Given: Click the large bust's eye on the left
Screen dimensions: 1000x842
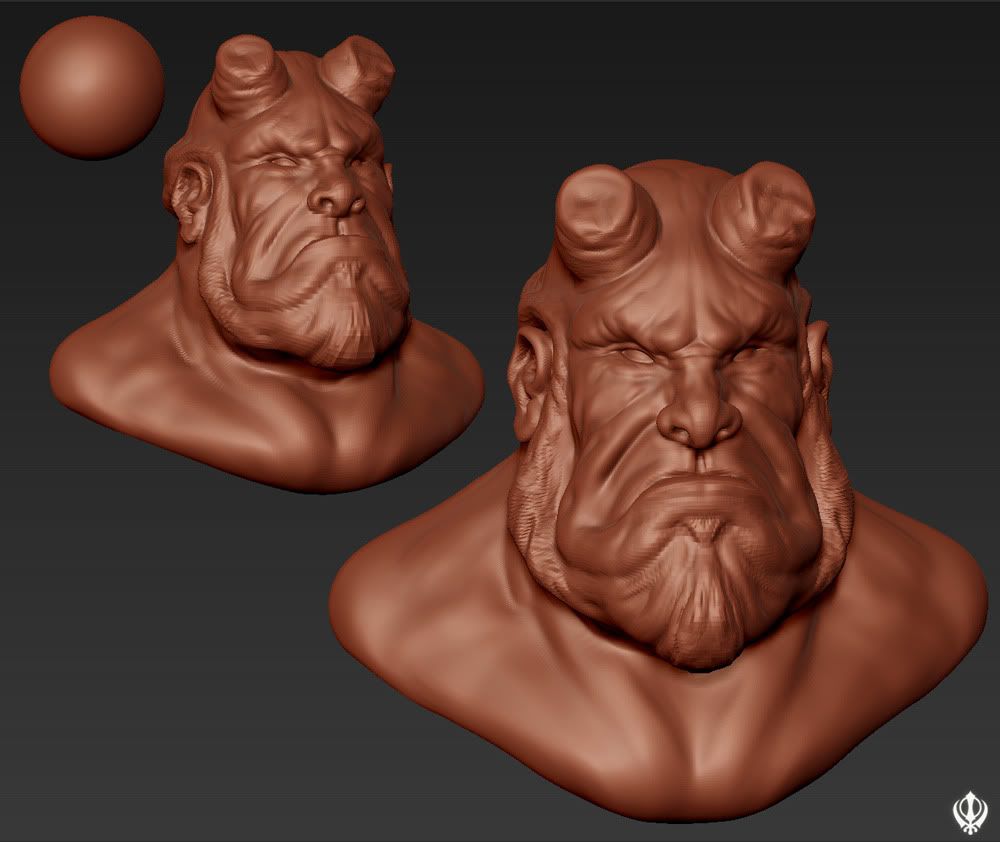Looking at the screenshot, I should pyautogui.click(x=631, y=354).
